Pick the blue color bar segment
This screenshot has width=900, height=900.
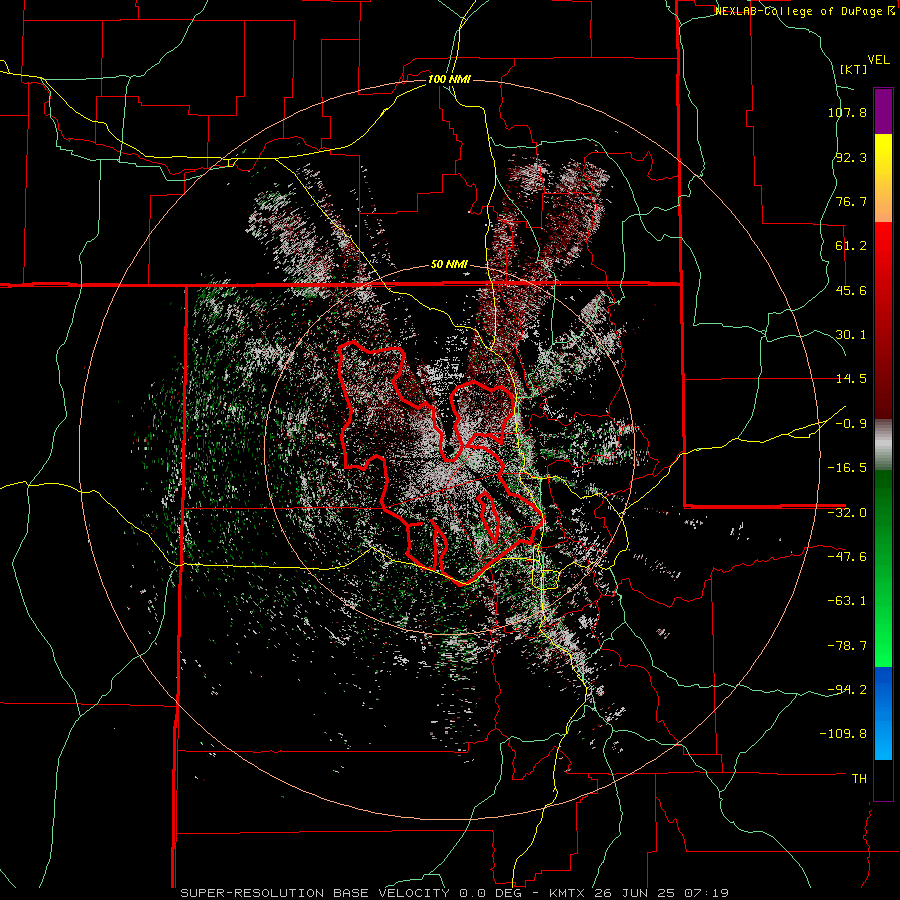coord(883,713)
